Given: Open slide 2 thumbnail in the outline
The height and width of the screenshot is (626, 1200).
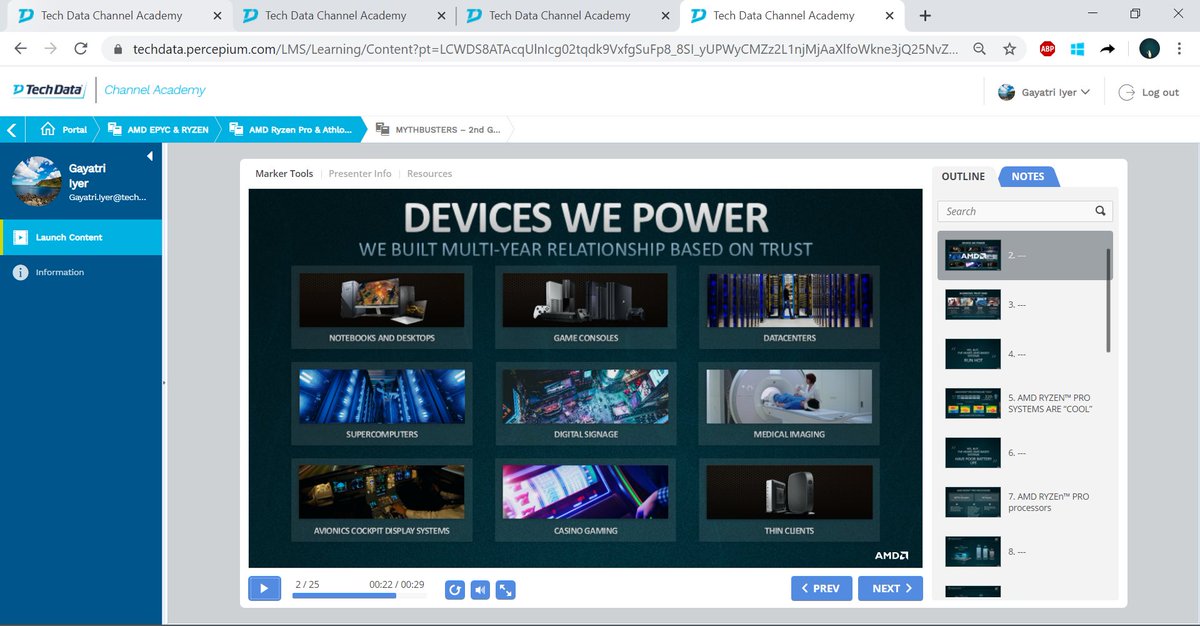Looking at the screenshot, I should pos(973,255).
